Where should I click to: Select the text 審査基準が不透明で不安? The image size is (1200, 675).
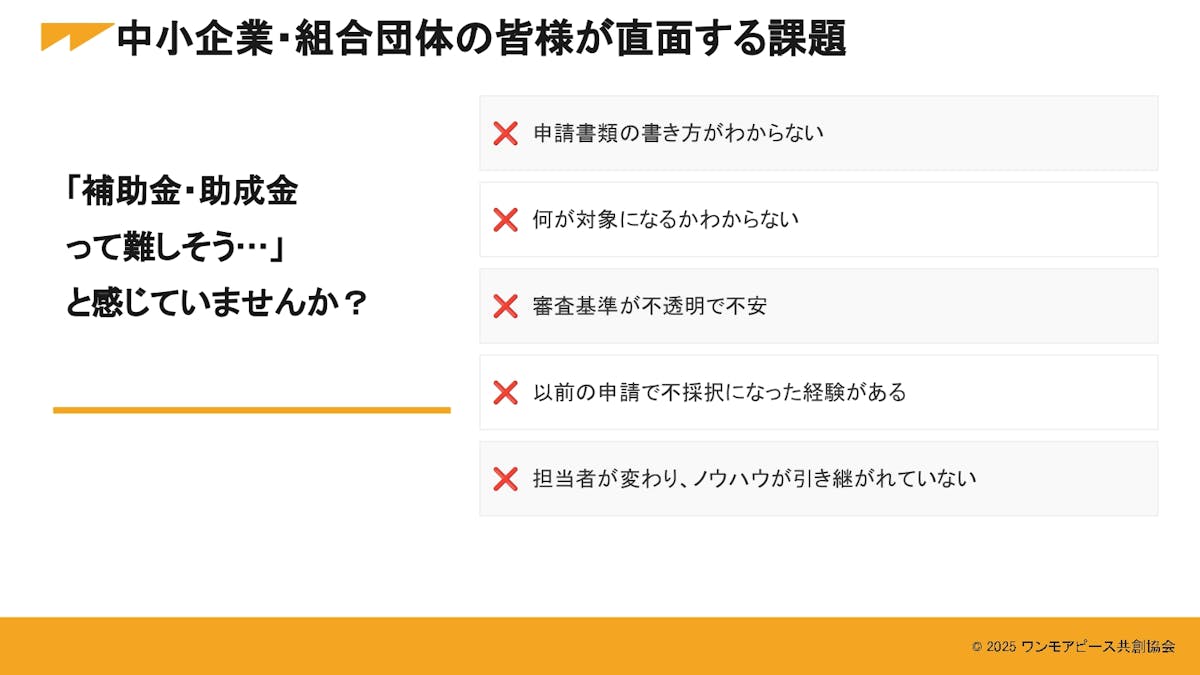pos(650,306)
